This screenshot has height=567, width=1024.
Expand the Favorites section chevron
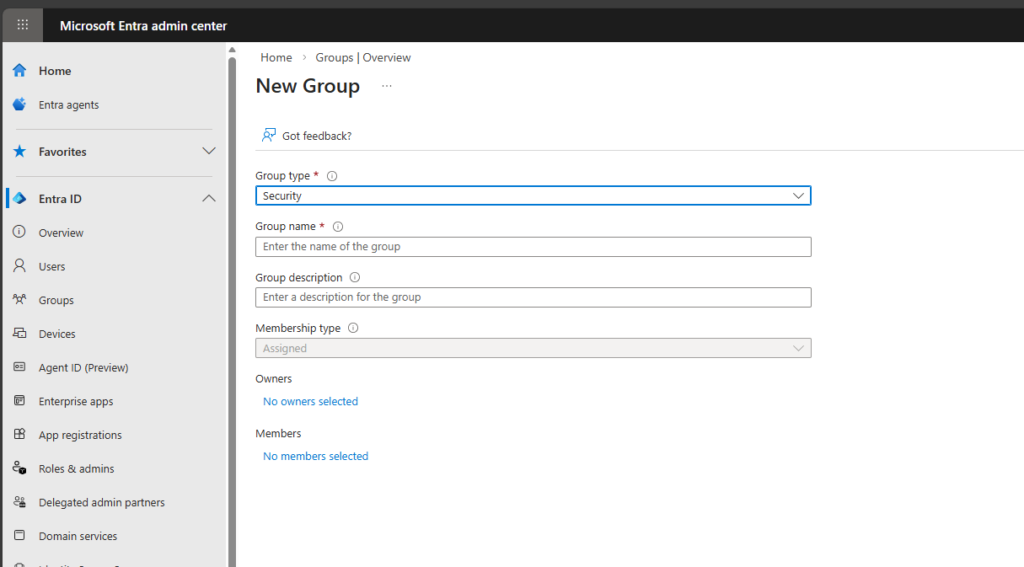click(209, 151)
